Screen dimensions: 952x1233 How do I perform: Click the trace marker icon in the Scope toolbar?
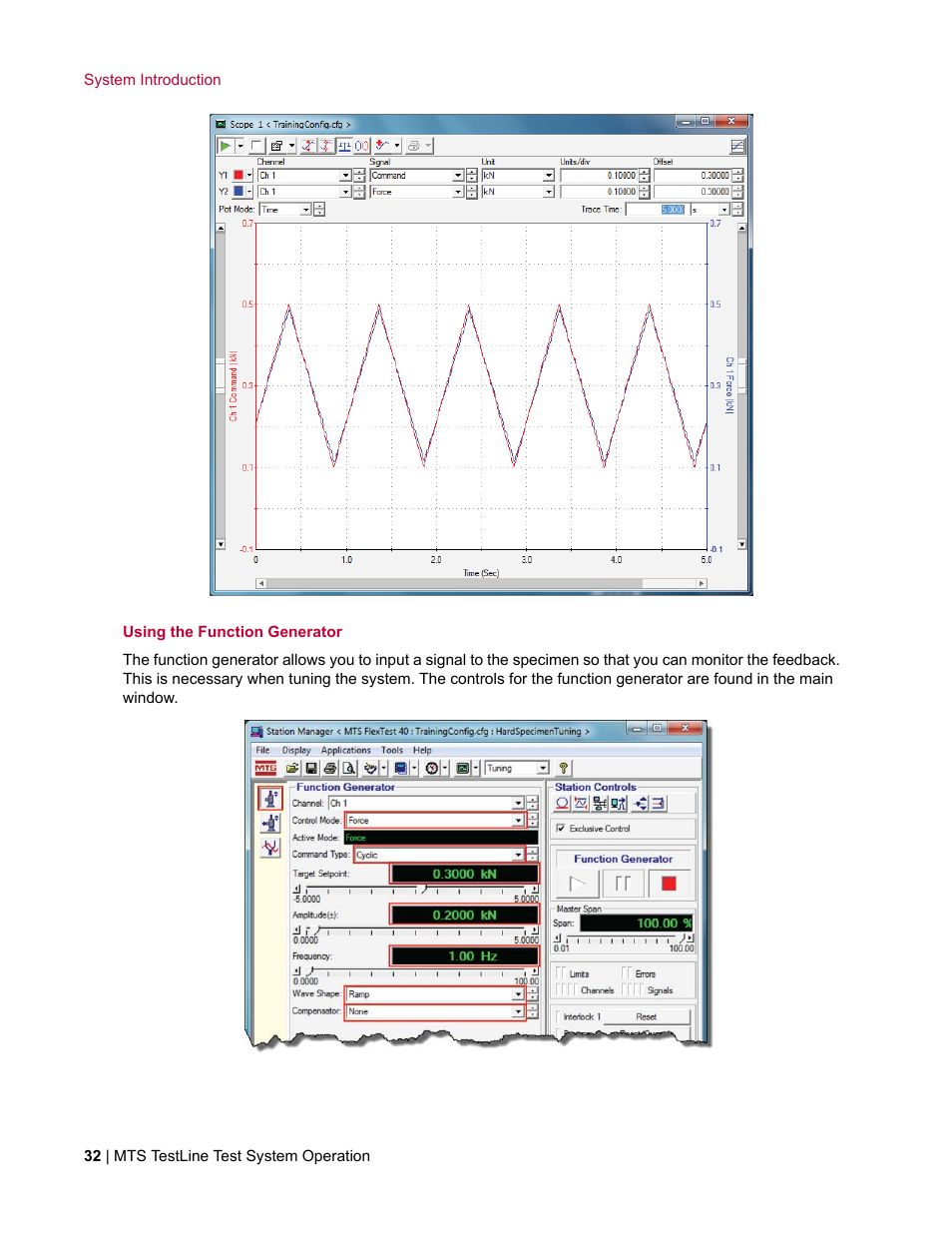click(382, 146)
